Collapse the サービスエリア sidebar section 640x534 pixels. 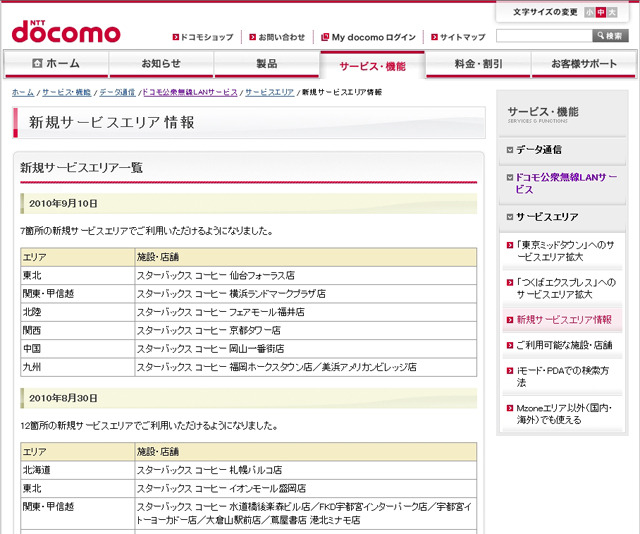pos(510,217)
